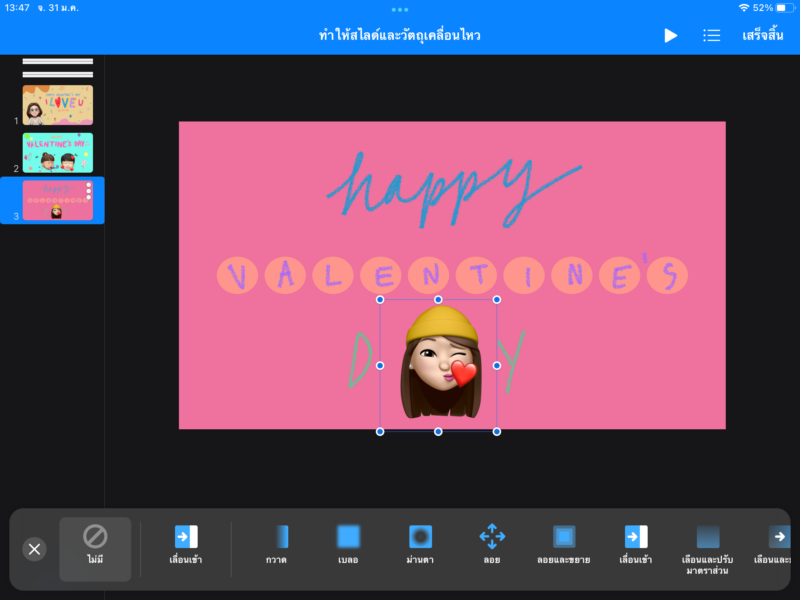Select the ม่านตา (Iris) effect

click(420, 545)
